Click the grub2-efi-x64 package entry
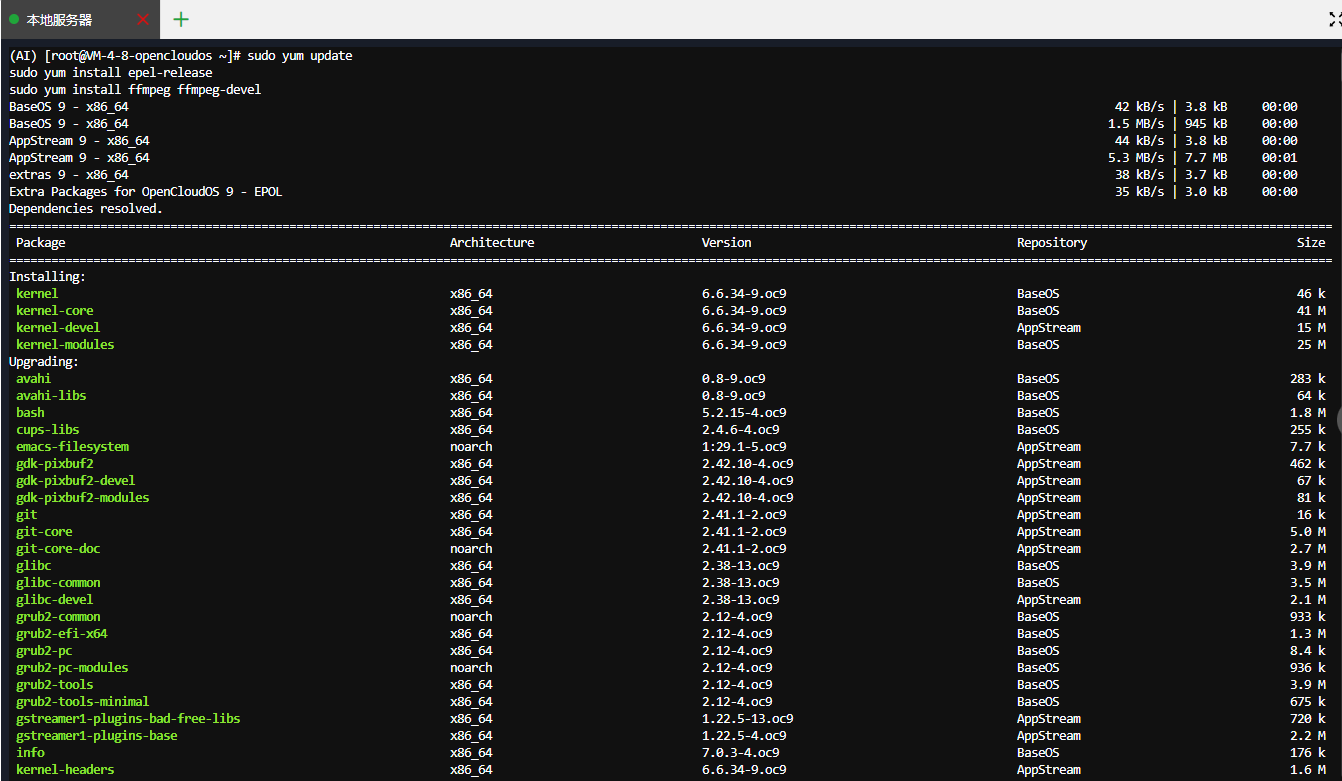This screenshot has height=781, width=1342. [x=62, y=633]
